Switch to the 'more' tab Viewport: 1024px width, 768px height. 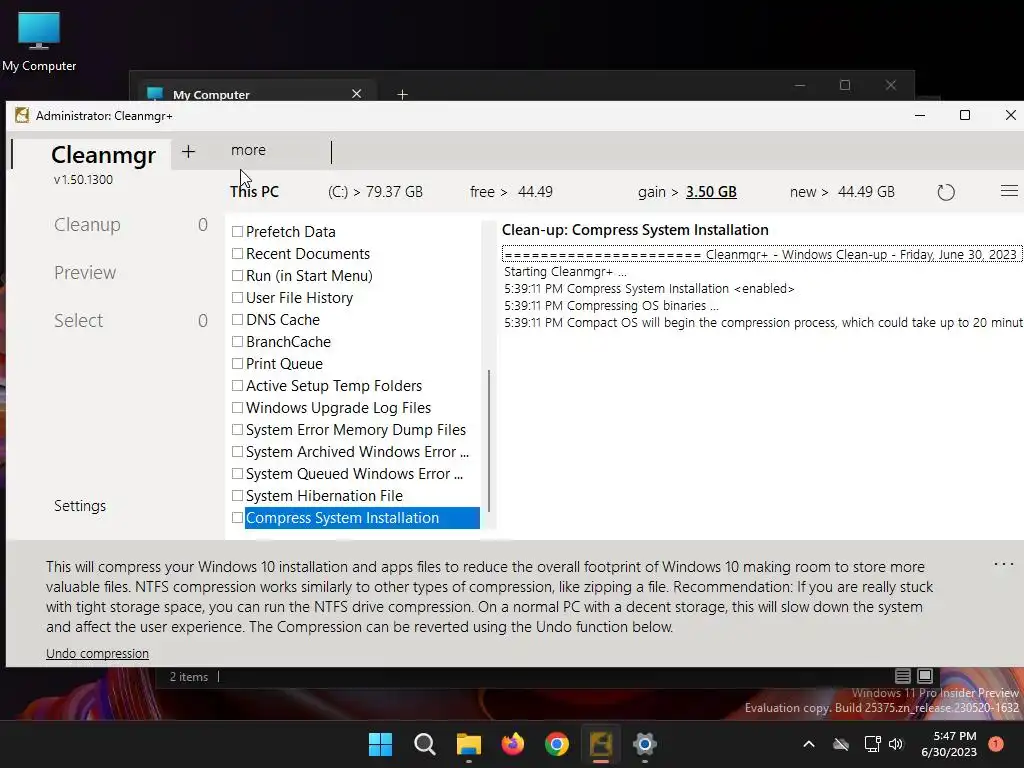[x=248, y=150]
